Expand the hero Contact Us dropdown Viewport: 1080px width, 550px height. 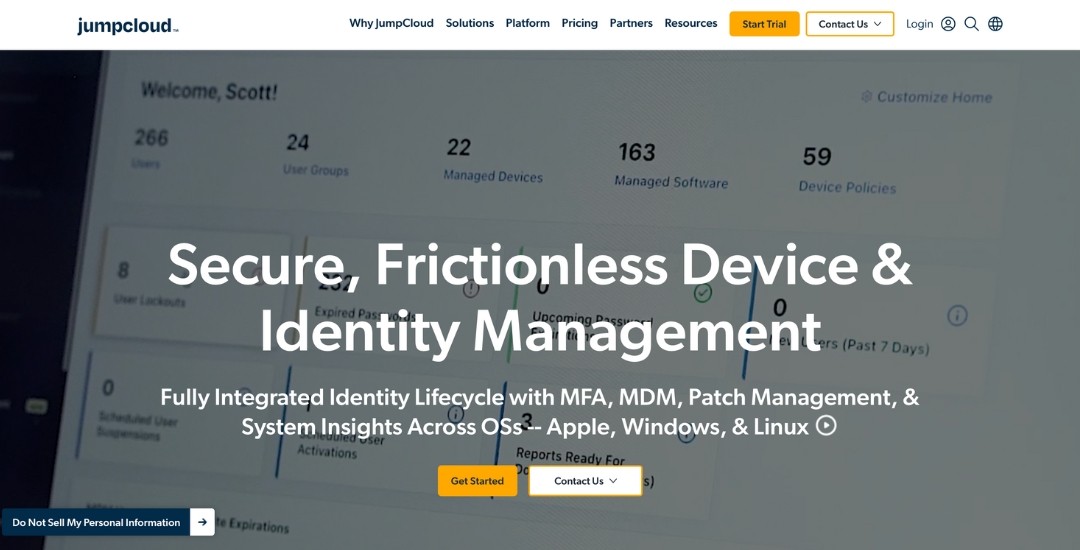pyautogui.click(x=585, y=481)
